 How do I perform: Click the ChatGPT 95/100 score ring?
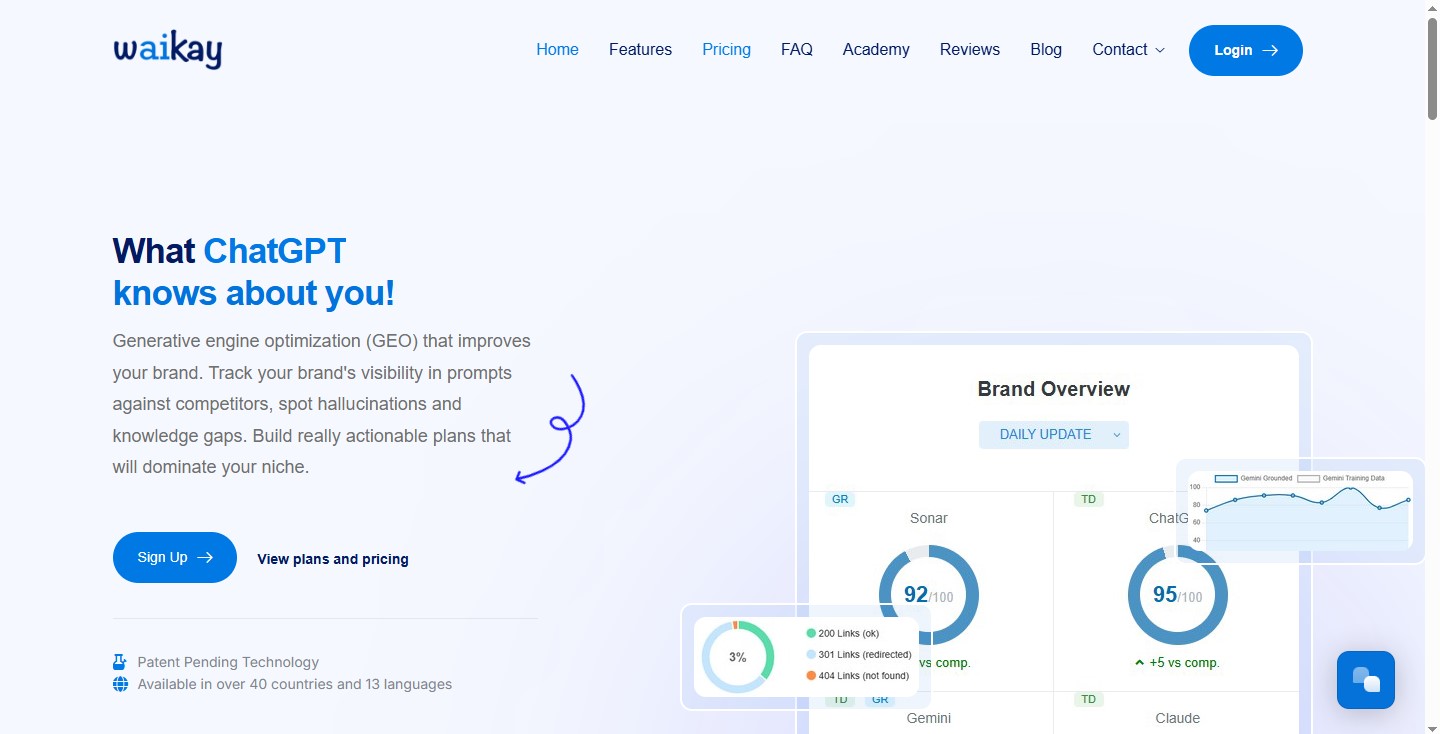pyautogui.click(x=1177, y=595)
